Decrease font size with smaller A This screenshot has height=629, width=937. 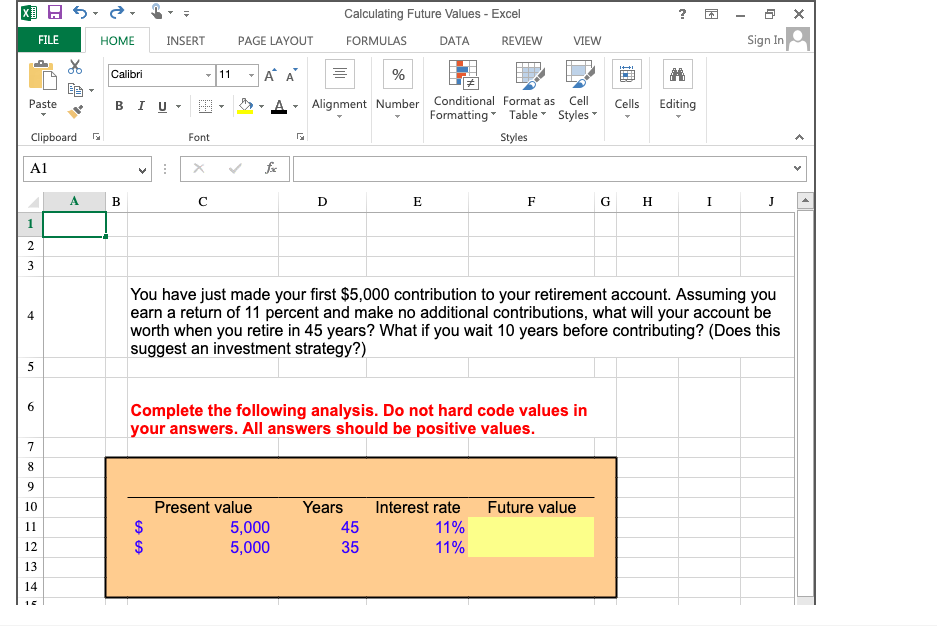click(x=292, y=75)
